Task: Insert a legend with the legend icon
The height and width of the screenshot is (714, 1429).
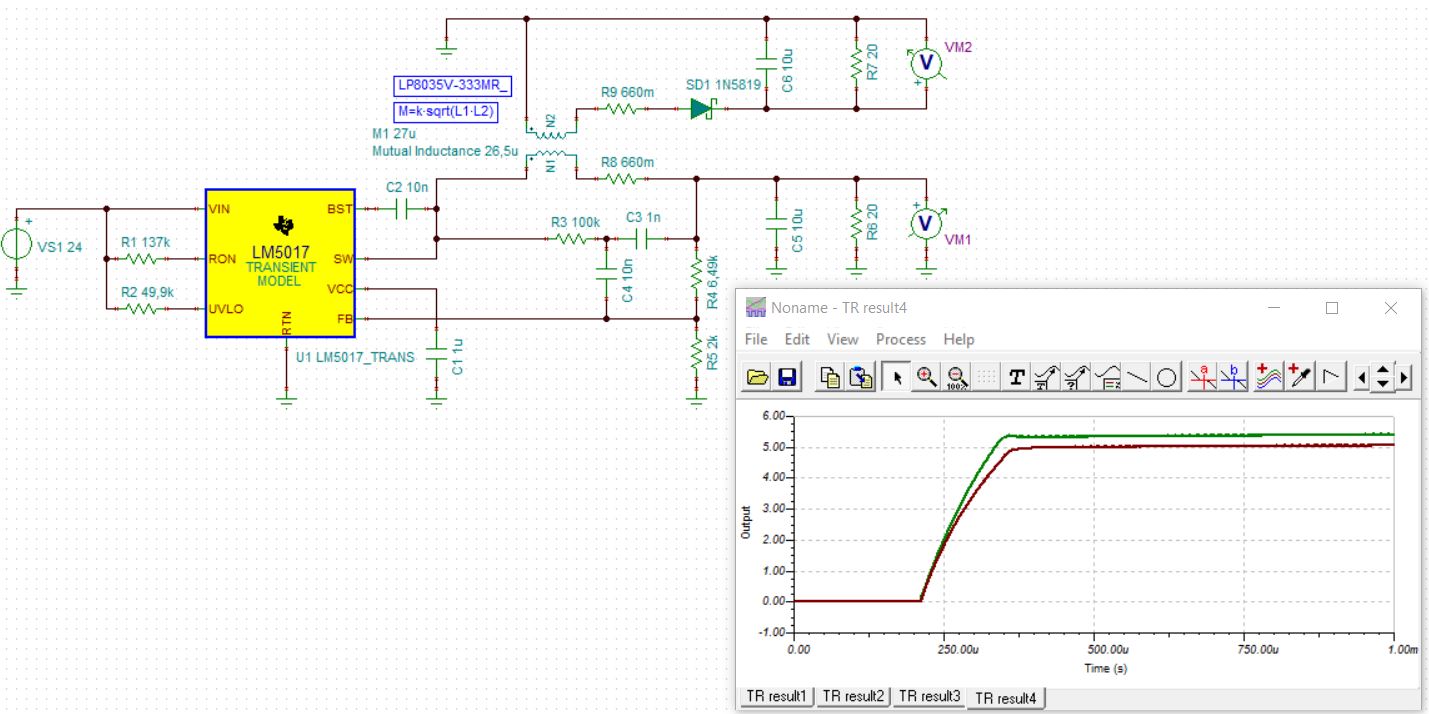Action: coord(1107,377)
